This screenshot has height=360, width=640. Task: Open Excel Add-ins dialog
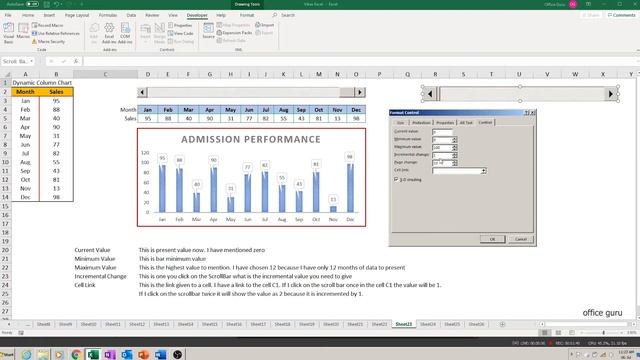109,33
